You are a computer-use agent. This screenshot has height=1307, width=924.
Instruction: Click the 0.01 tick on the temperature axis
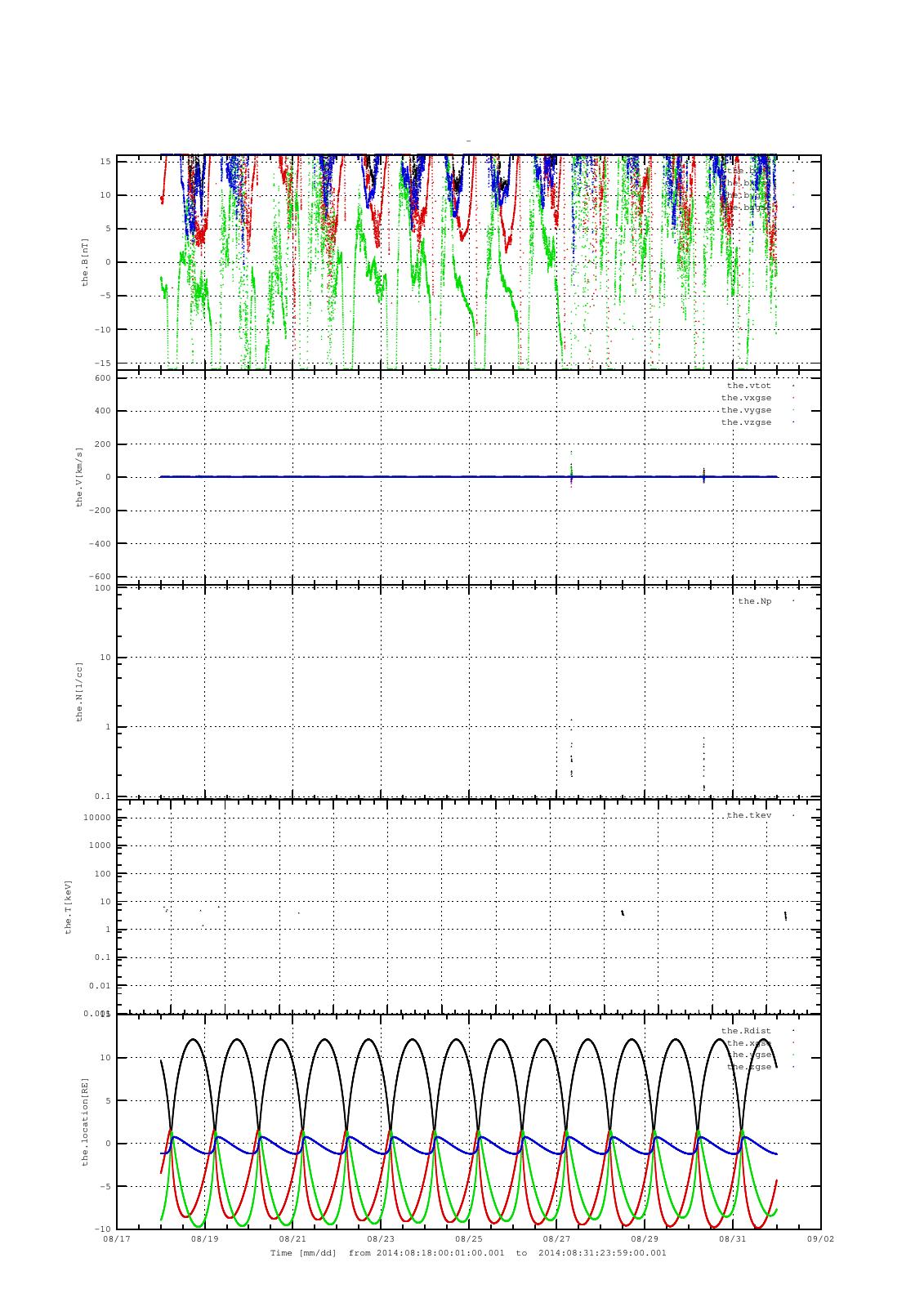pyautogui.click(x=100, y=986)
